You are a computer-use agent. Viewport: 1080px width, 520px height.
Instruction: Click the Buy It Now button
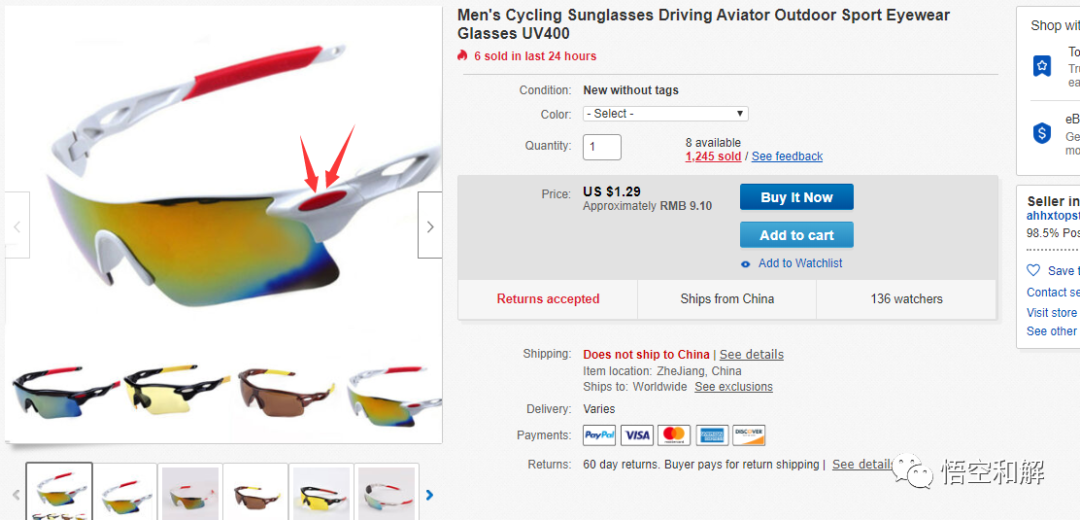[796, 197]
